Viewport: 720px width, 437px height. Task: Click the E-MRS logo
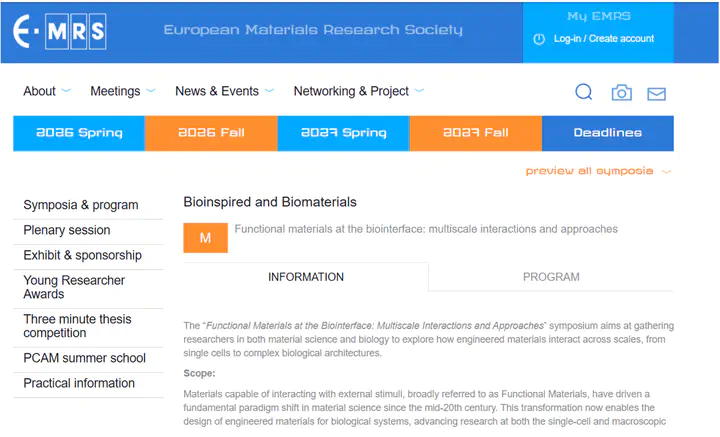point(60,32)
